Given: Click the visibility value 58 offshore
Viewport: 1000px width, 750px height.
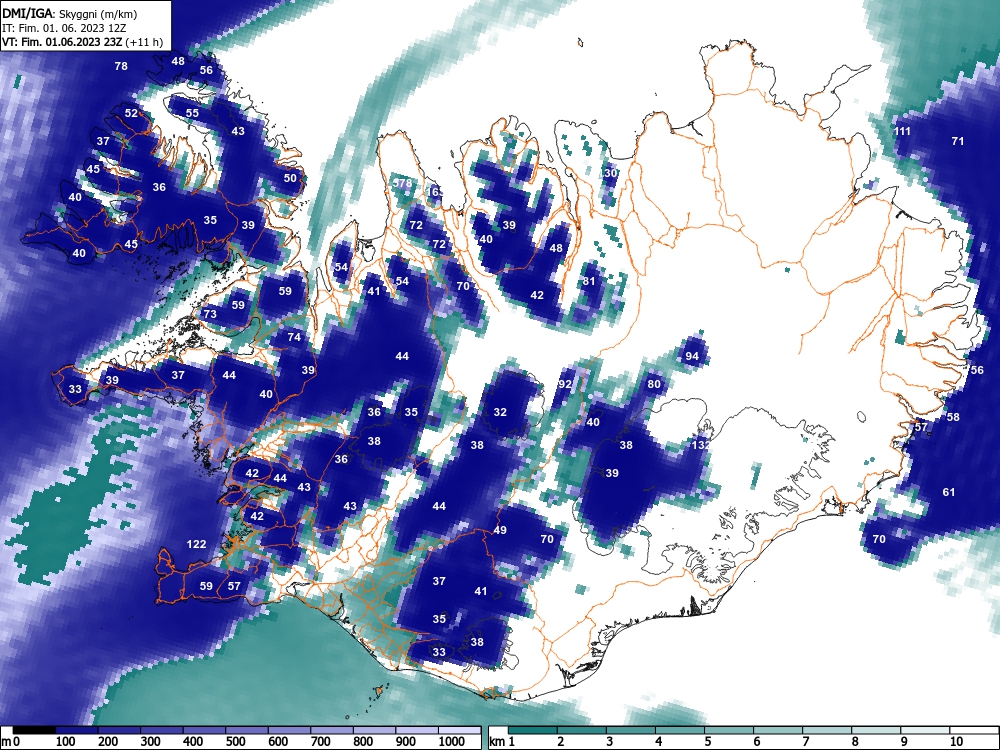Looking at the screenshot, I should (953, 417).
